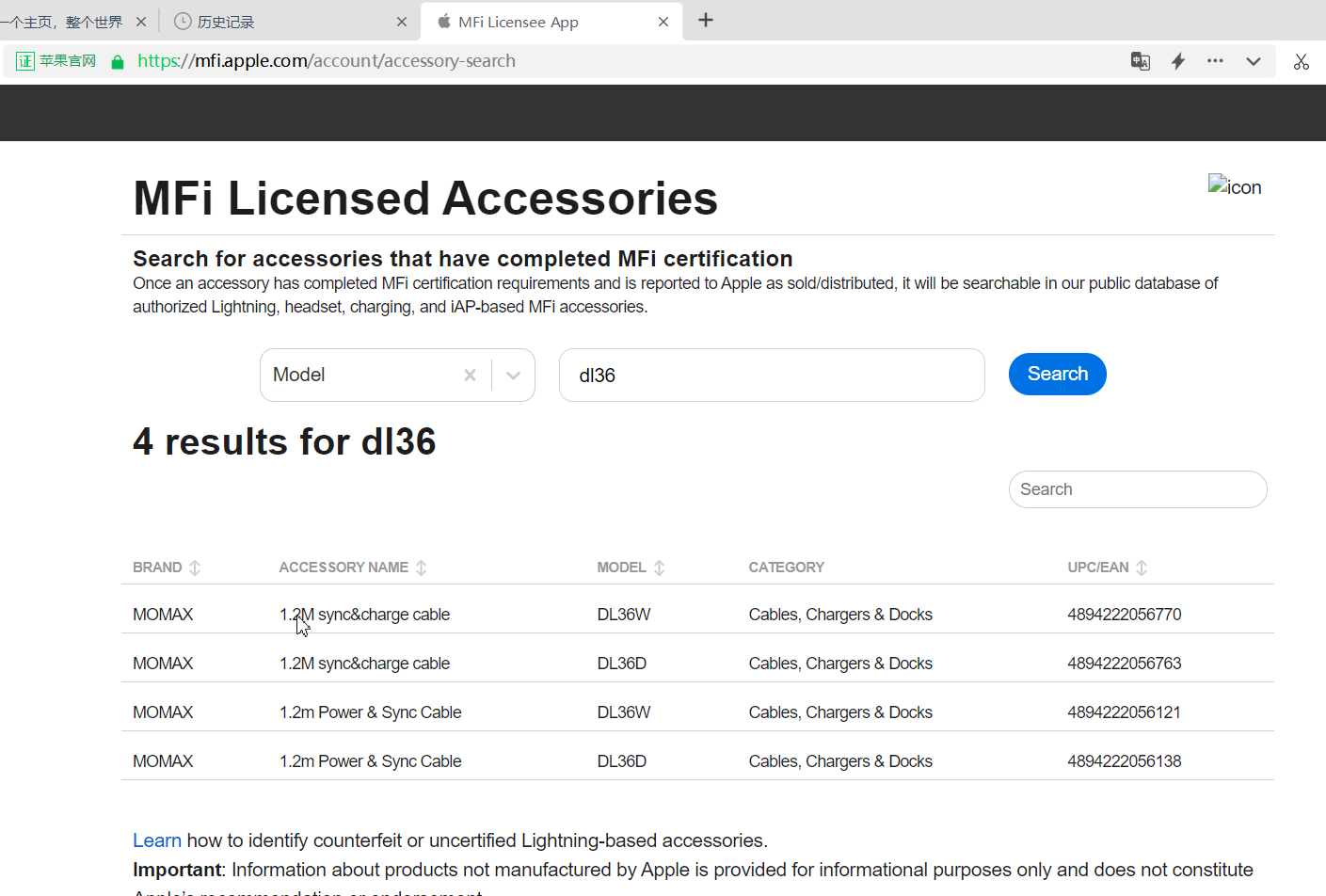Sort results by Accessory Name column
This screenshot has width=1326, height=896.
(421, 568)
